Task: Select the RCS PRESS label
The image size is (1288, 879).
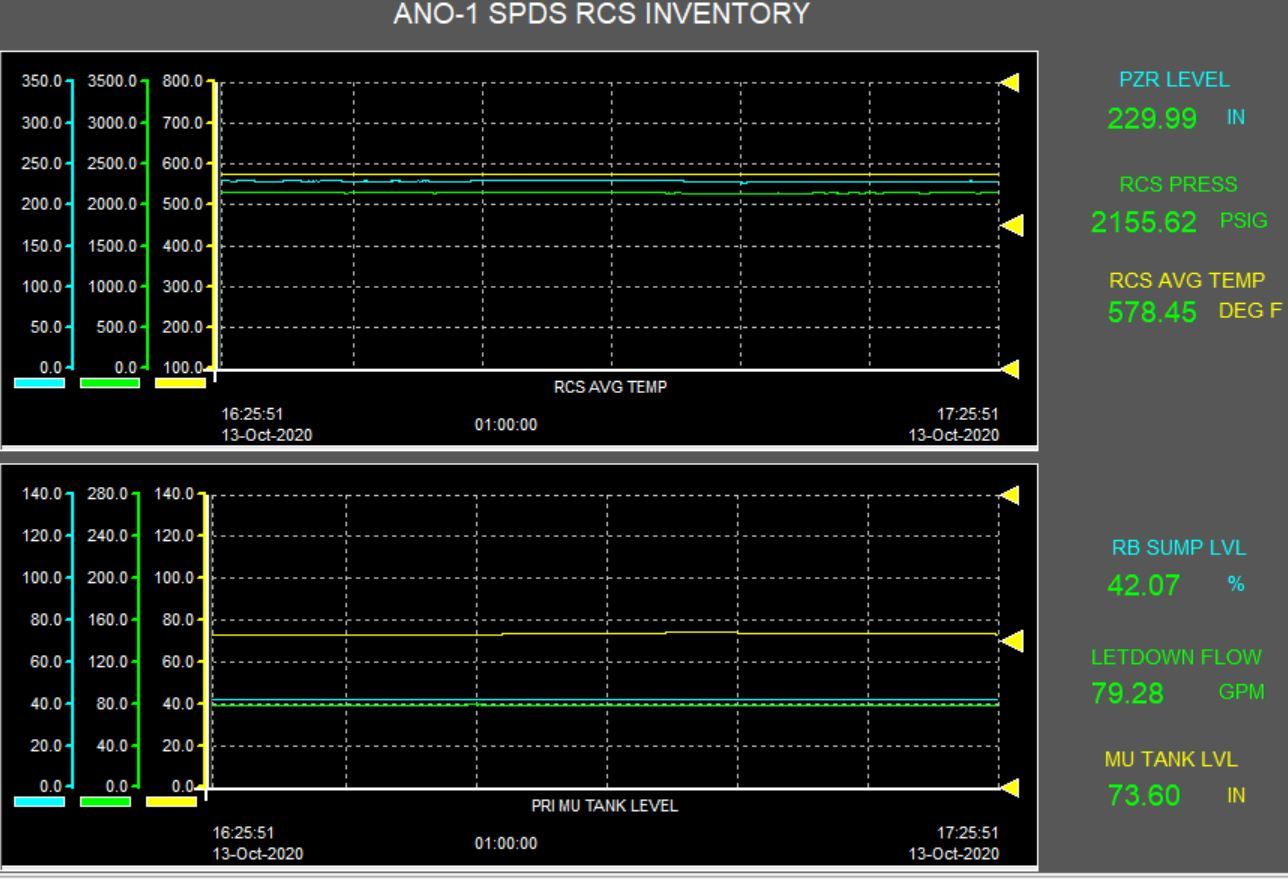Action: click(1178, 185)
